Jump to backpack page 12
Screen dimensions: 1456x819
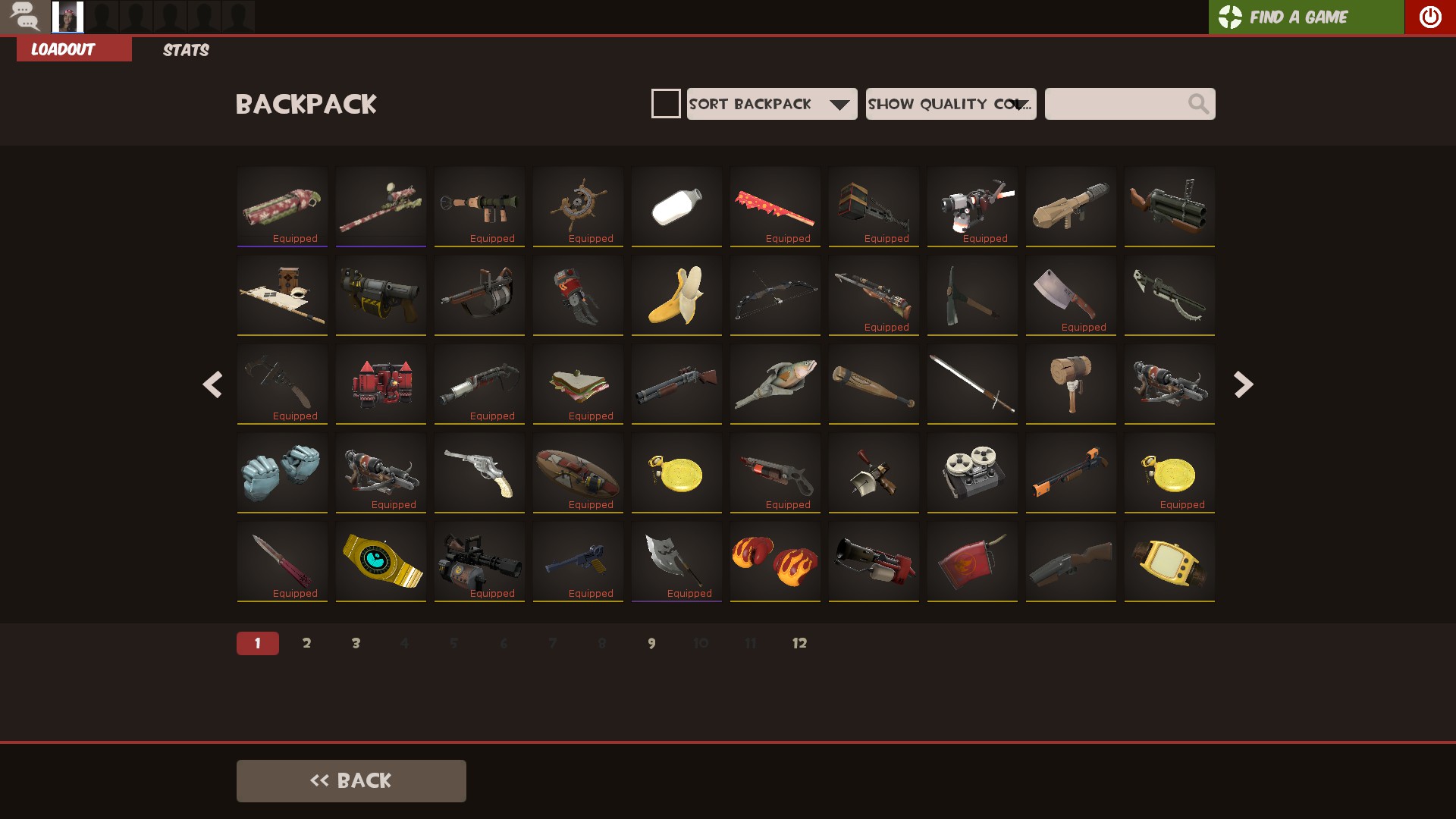[799, 643]
